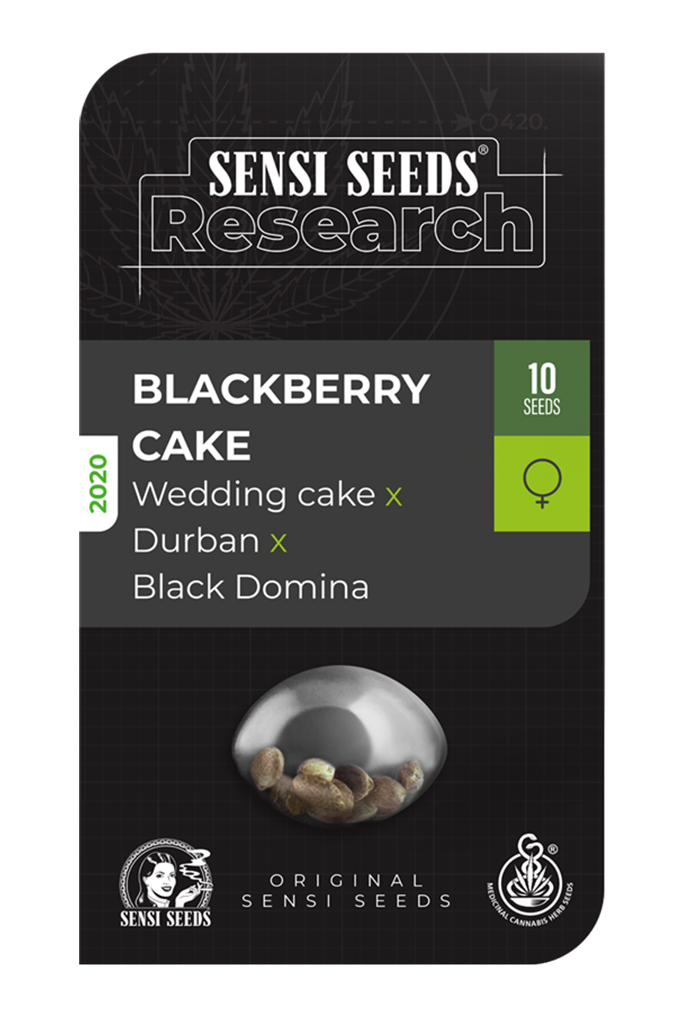Click the Durban text

(196, 541)
